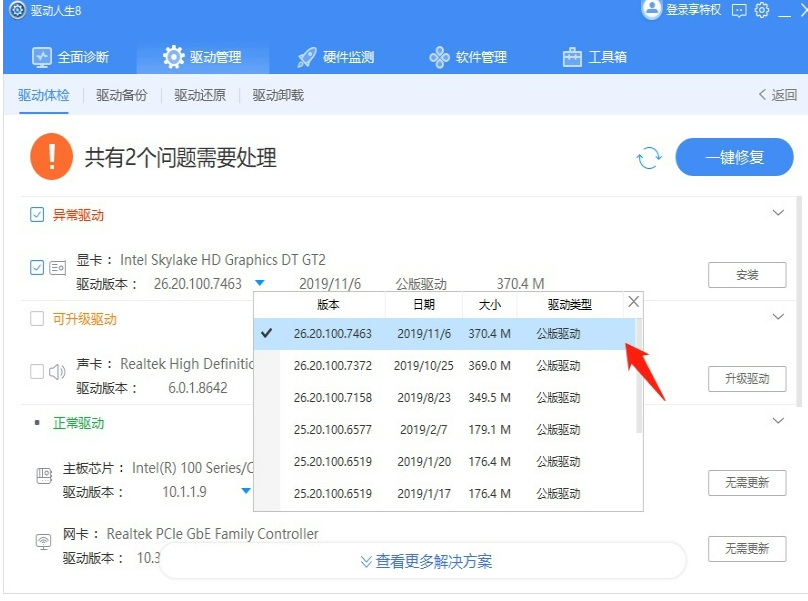Click the user avatar login icon
The width and height of the screenshot is (808, 601).
point(652,10)
